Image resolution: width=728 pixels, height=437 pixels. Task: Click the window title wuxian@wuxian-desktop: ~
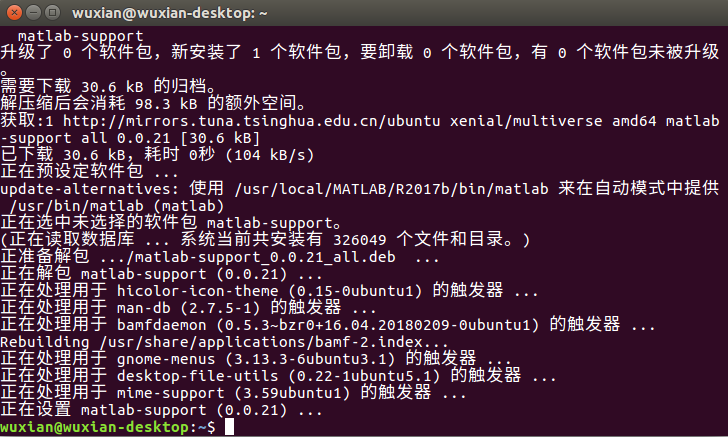(169, 13)
